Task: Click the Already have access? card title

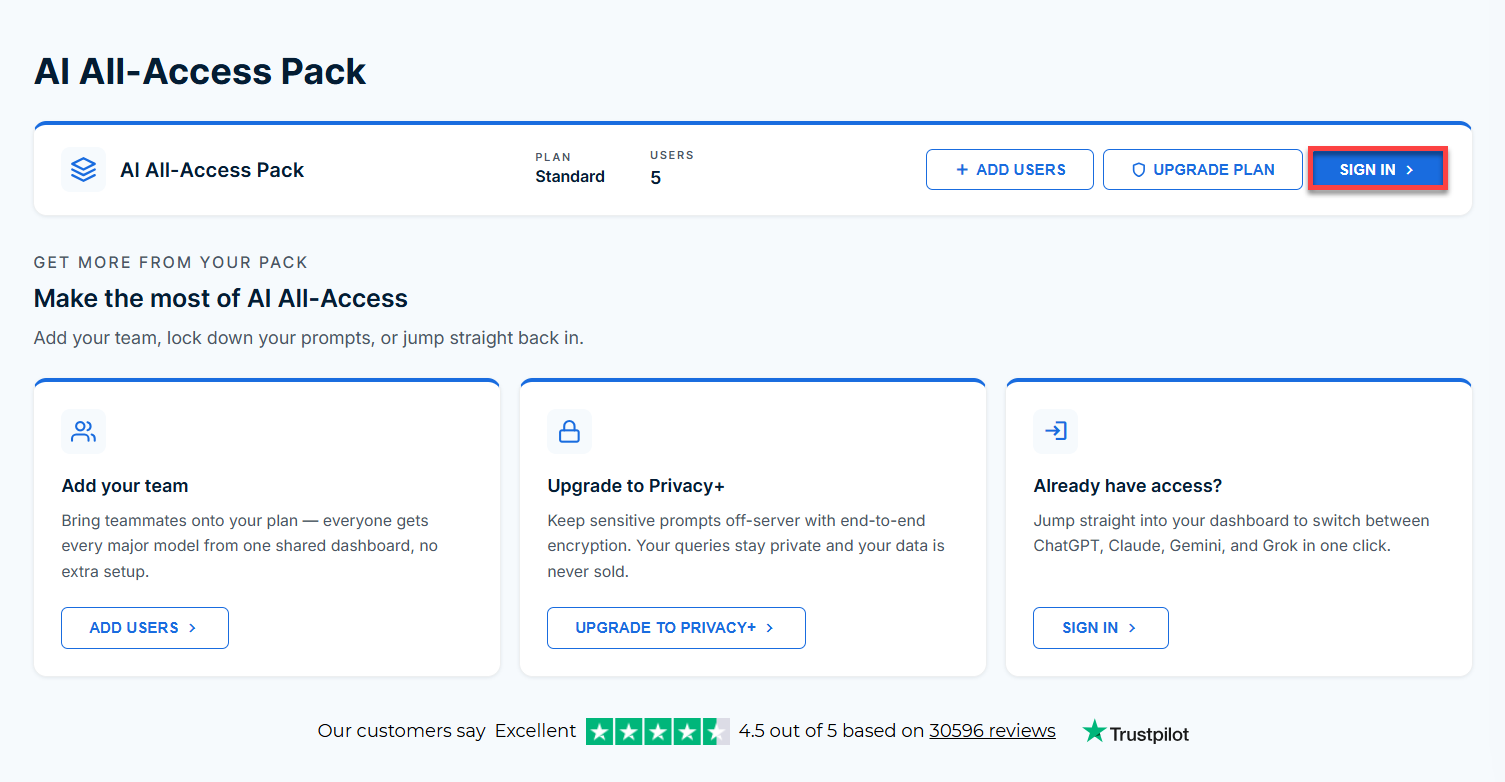Action: coord(1128,486)
